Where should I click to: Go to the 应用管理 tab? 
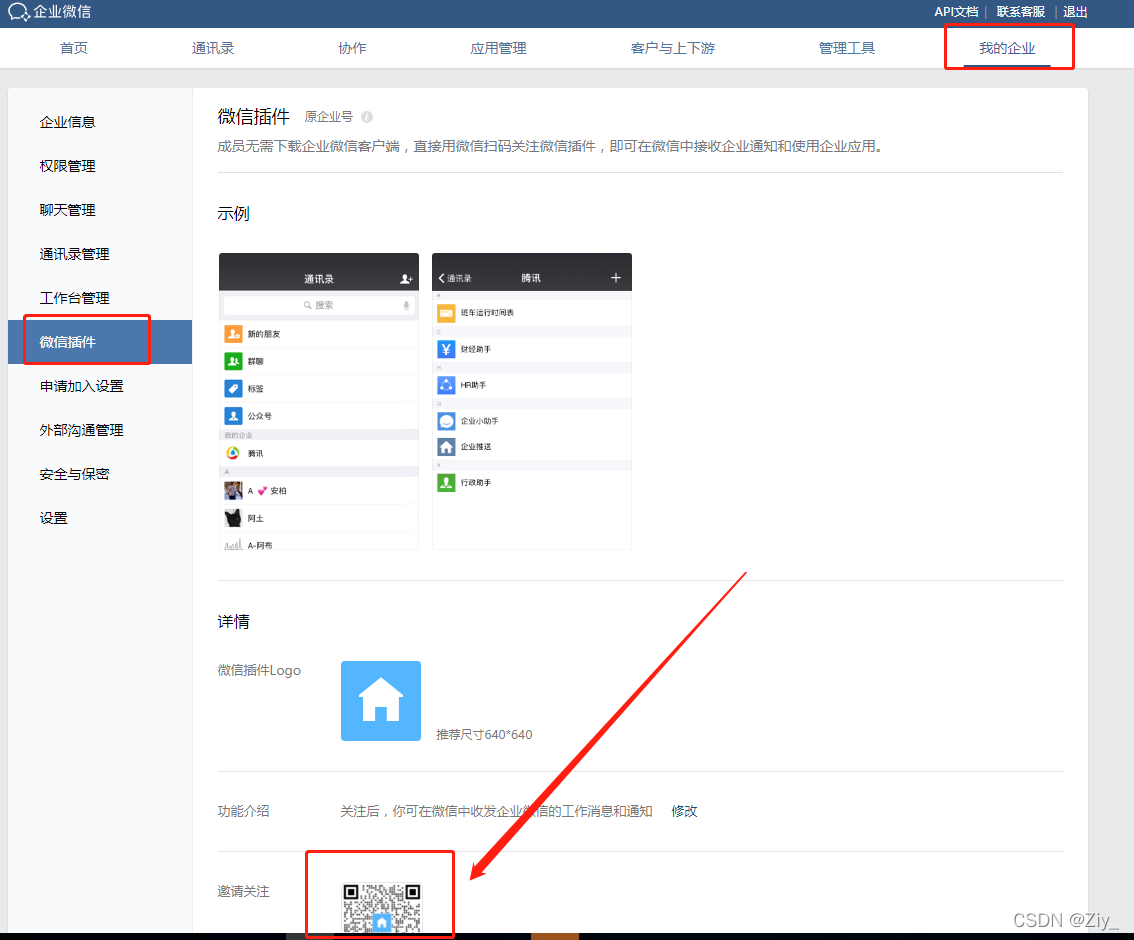[x=498, y=48]
